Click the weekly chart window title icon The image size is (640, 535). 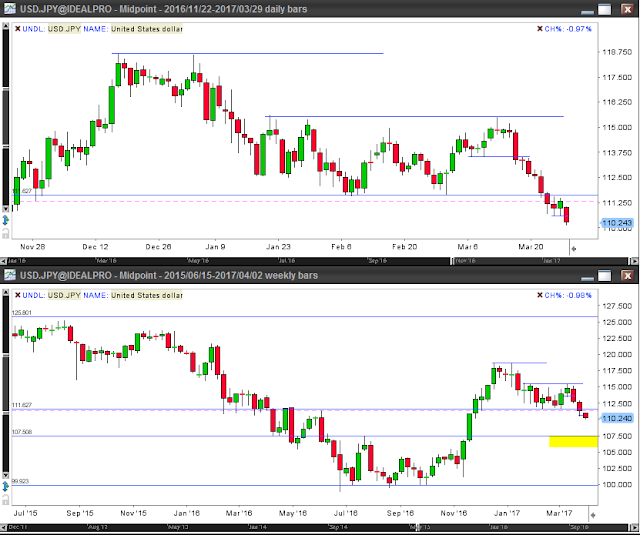point(9,275)
